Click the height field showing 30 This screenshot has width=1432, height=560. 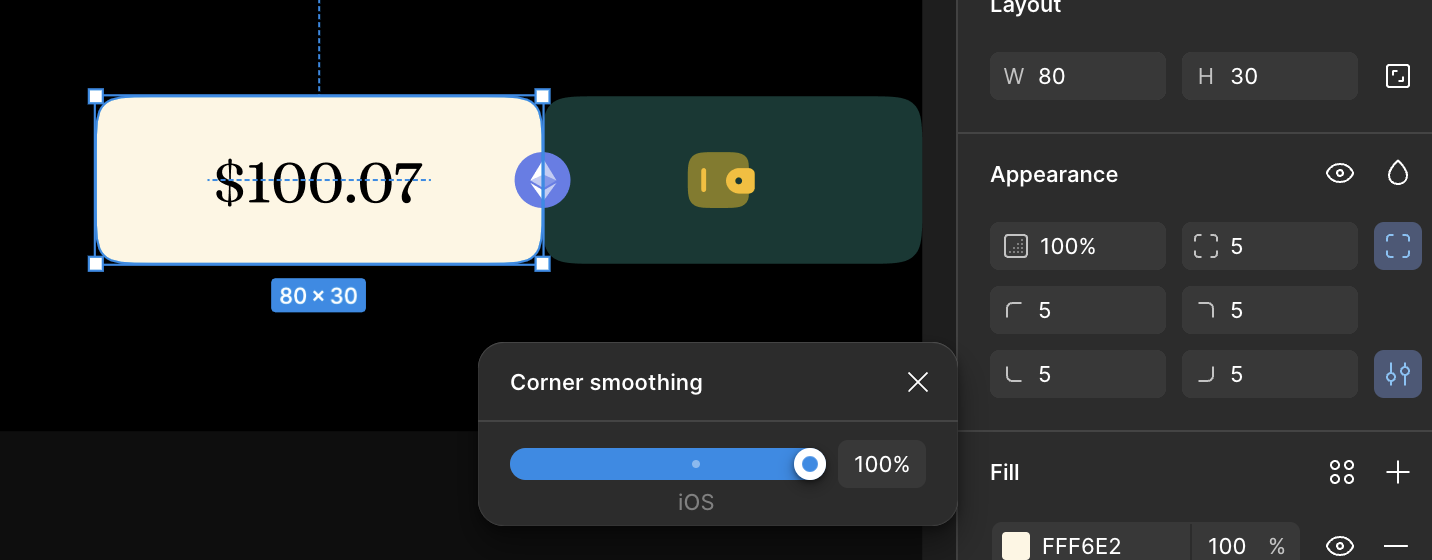pyautogui.click(x=1270, y=76)
